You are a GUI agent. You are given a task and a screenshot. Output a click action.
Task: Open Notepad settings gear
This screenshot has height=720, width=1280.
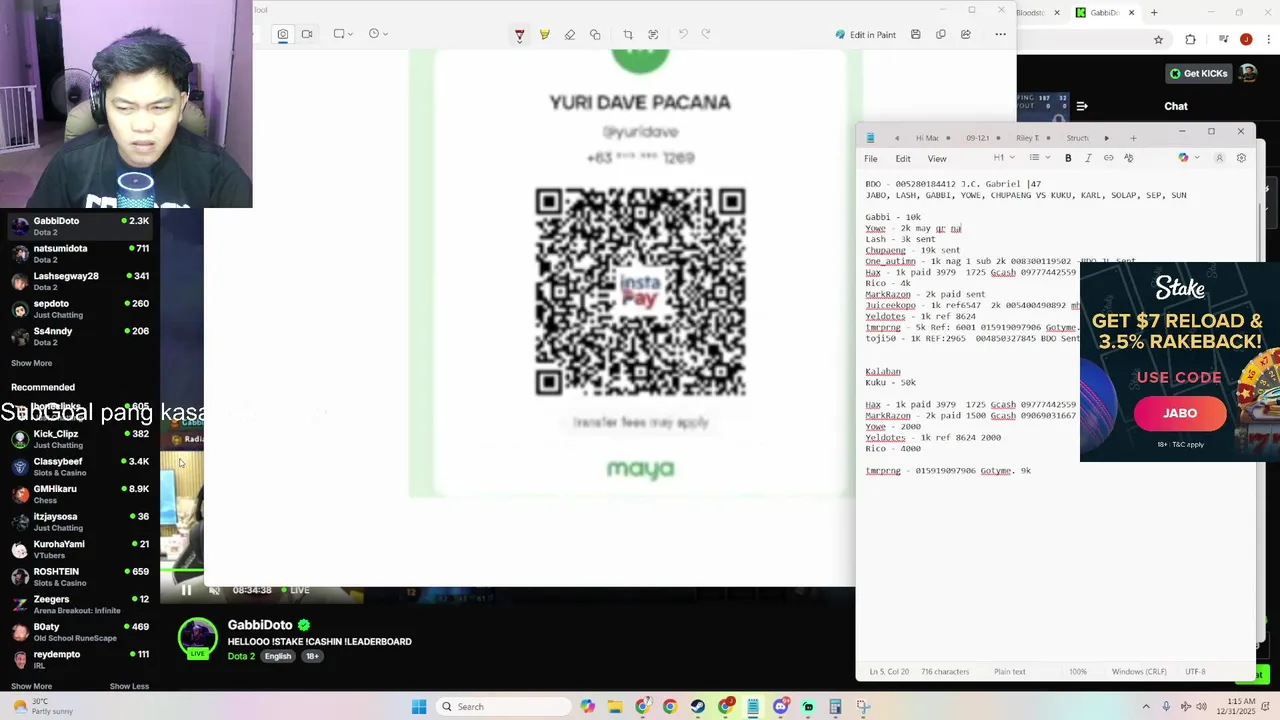pos(1241,158)
